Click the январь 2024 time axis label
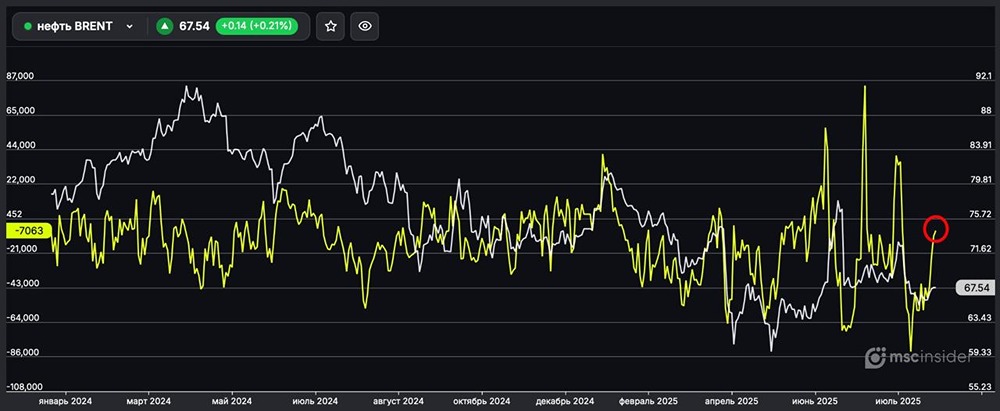This screenshot has width=1000, height=411. point(64,400)
